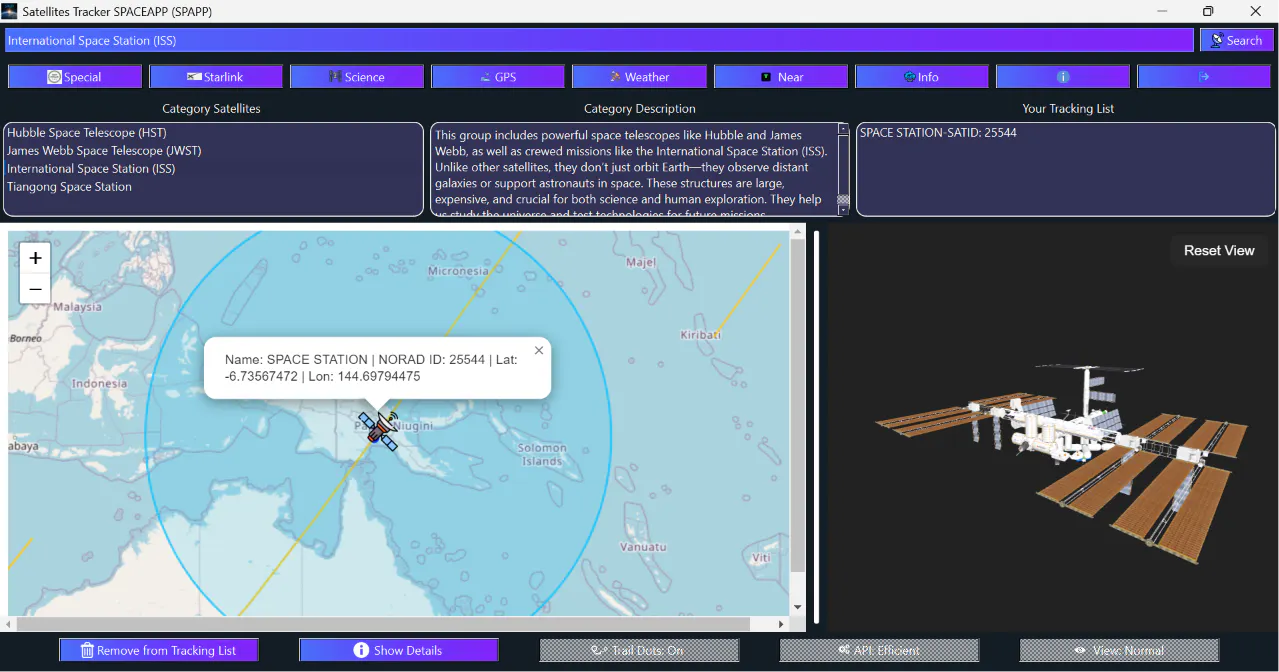
Task: Click the category description scrollbar down arrow
Action: [843, 210]
